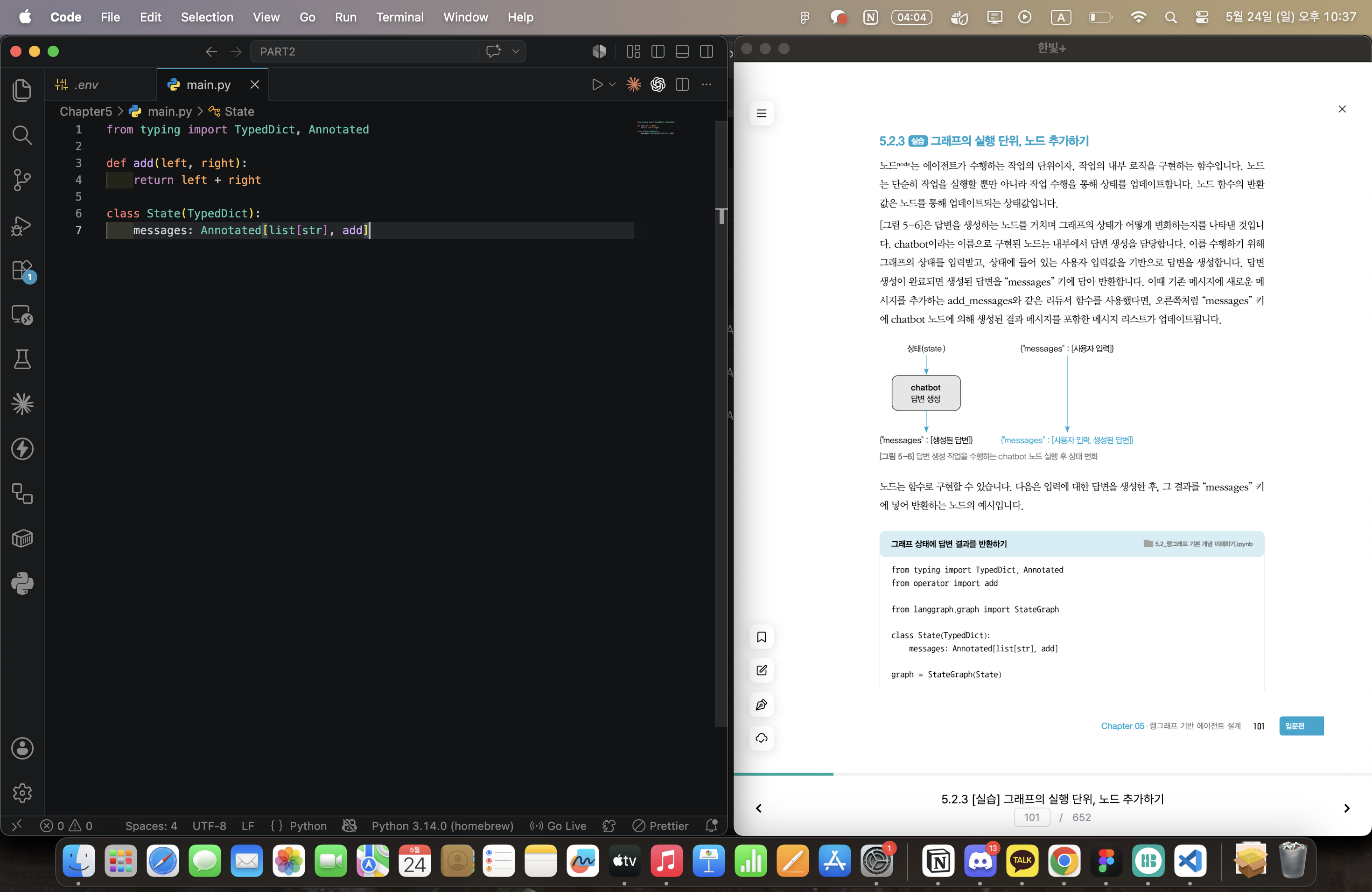Open Notion from the Dock
The width and height of the screenshot is (1372, 892).
coord(938,862)
